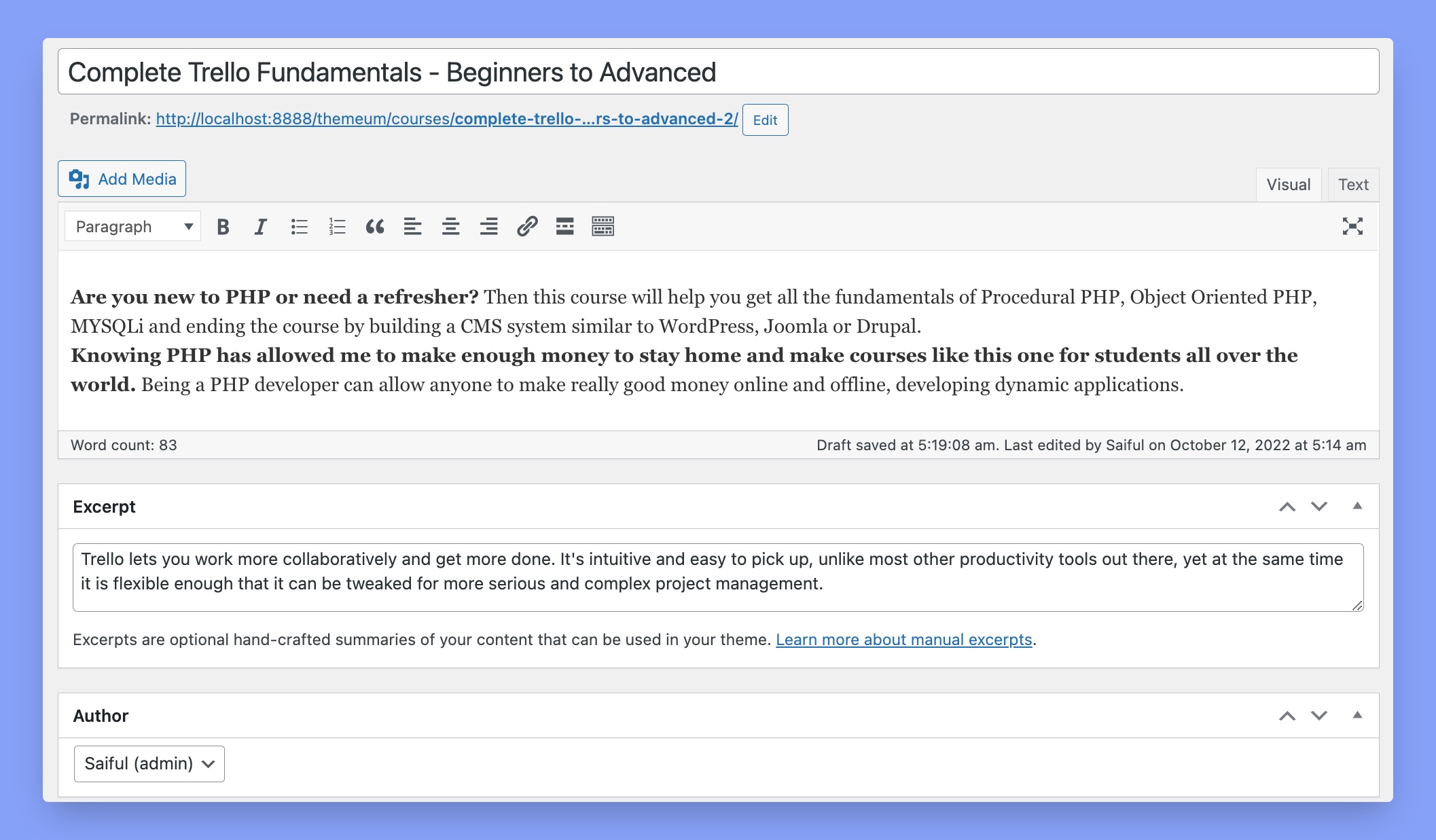Viewport: 1436px width, 840px height.
Task: Click the Insert/Edit link icon
Action: pyautogui.click(x=527, y=226)
